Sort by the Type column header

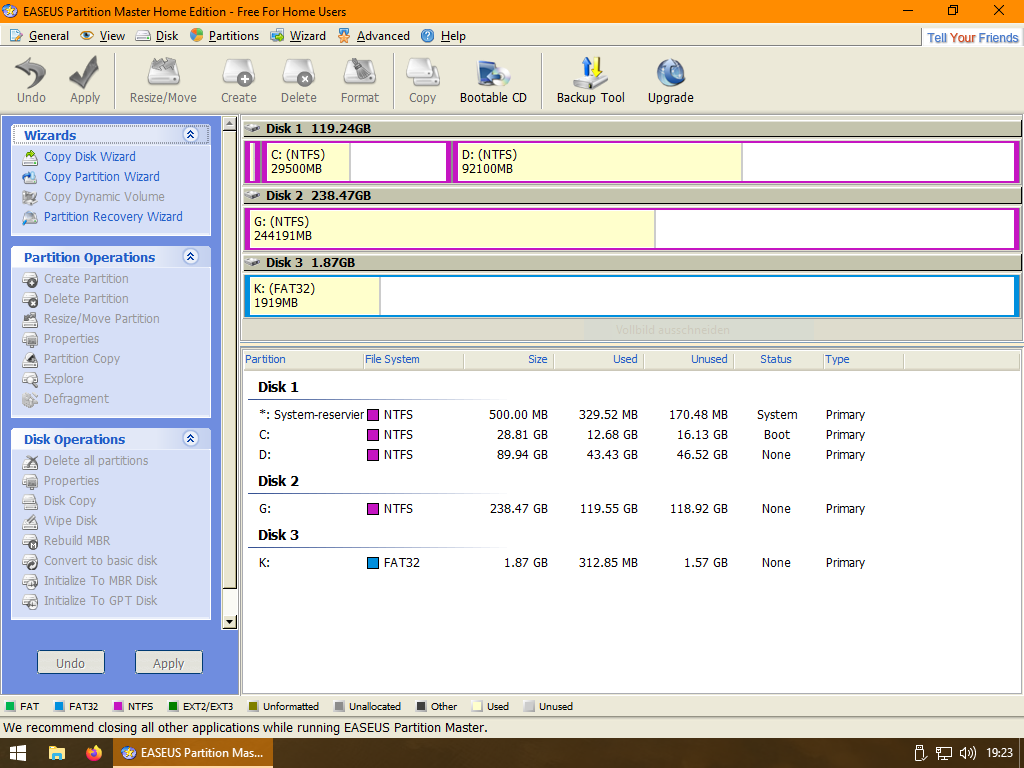(863, 359)
